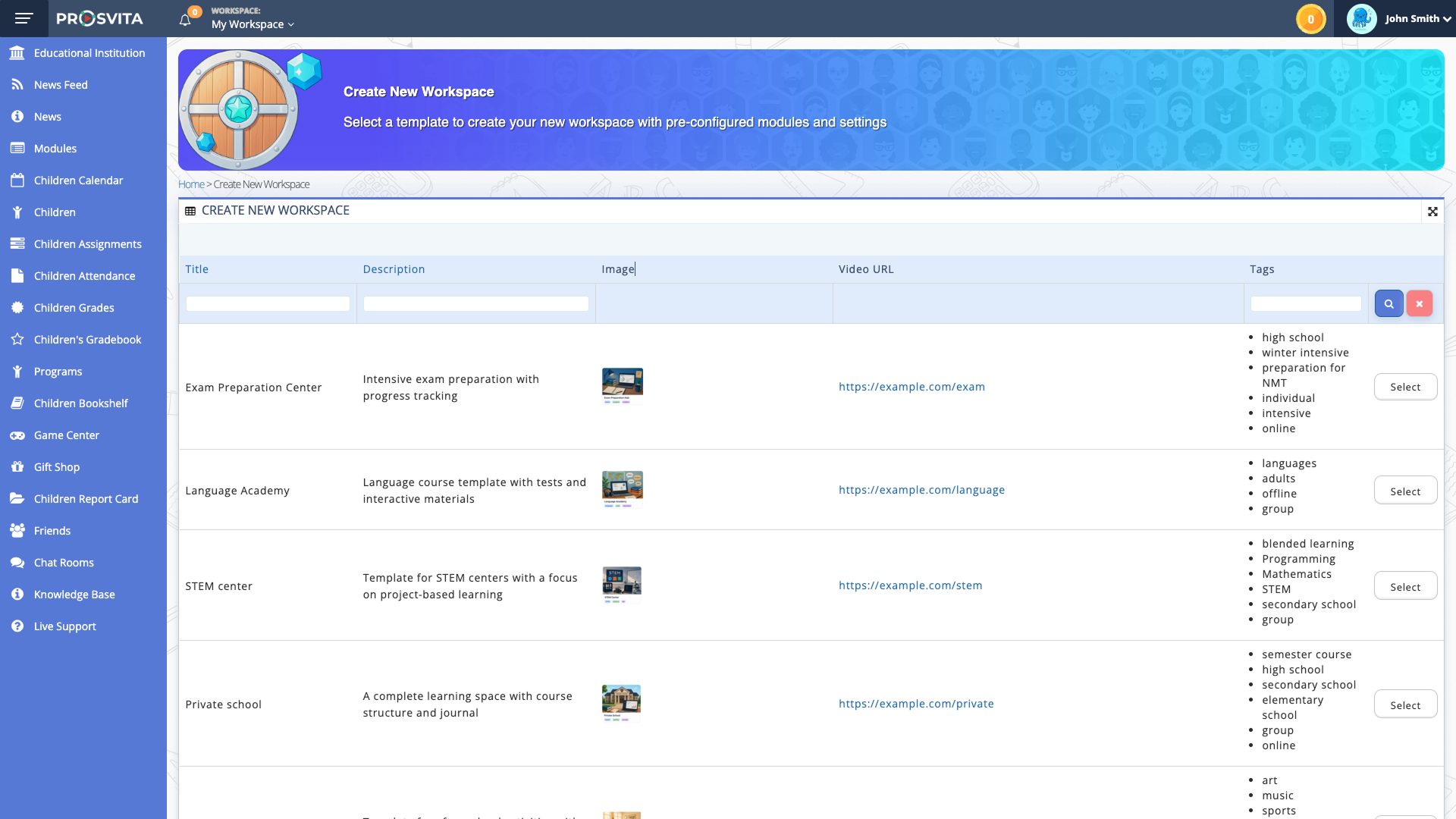The image size is (1456, 819).
Task: Click the 'languages' tag
Action: pos(1289,463)
